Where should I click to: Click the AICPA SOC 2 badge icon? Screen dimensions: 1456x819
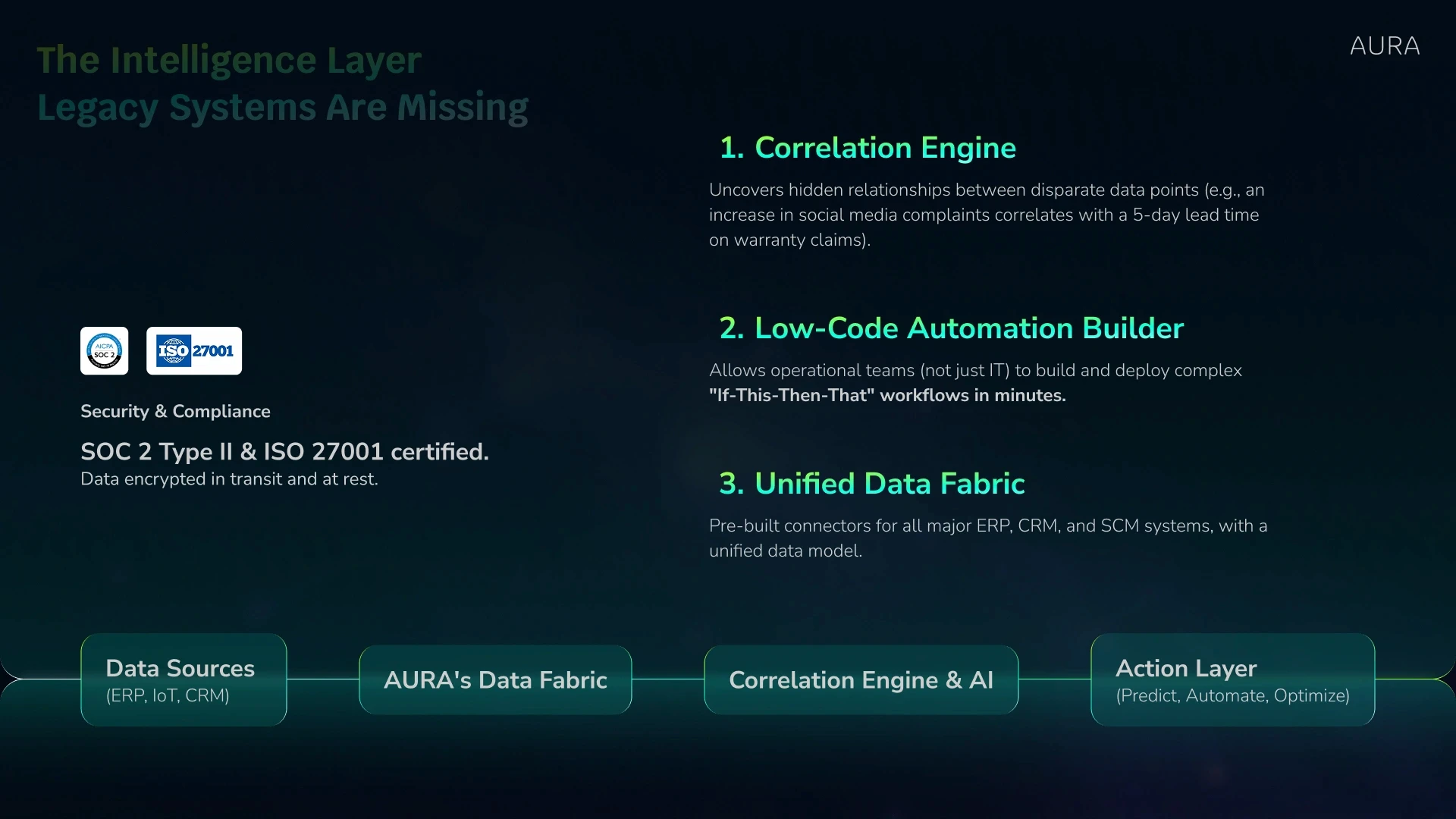pos(104,350)
